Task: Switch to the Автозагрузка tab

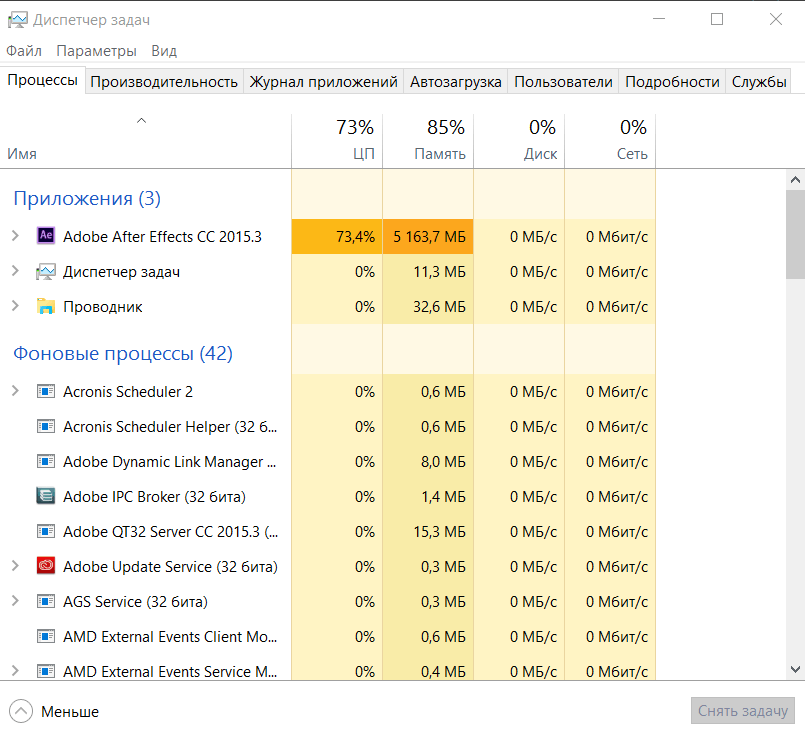Action: coord(455,82)
